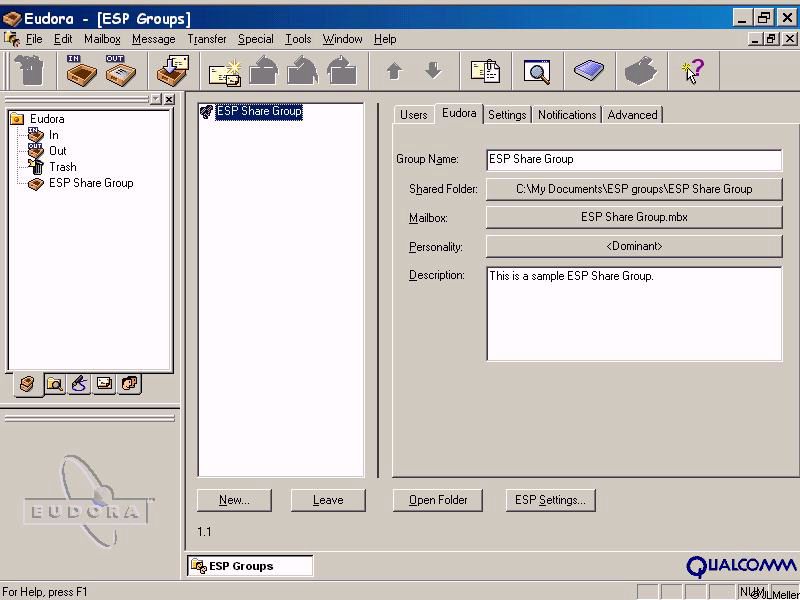Open the File menu
The width and height of the screenshot is (800, 600).
click(x=34, y=39)
